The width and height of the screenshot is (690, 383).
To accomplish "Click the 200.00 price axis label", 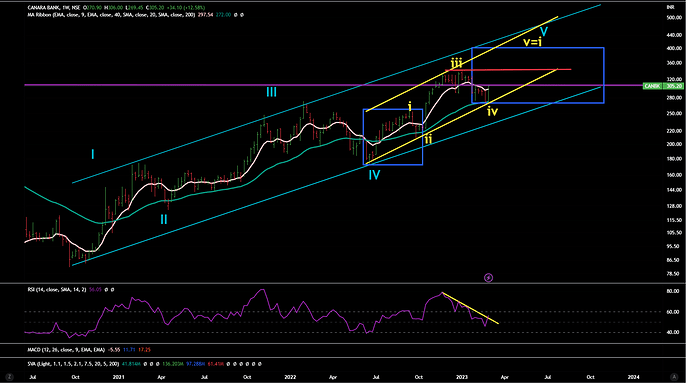I will (x=674, y=144).
